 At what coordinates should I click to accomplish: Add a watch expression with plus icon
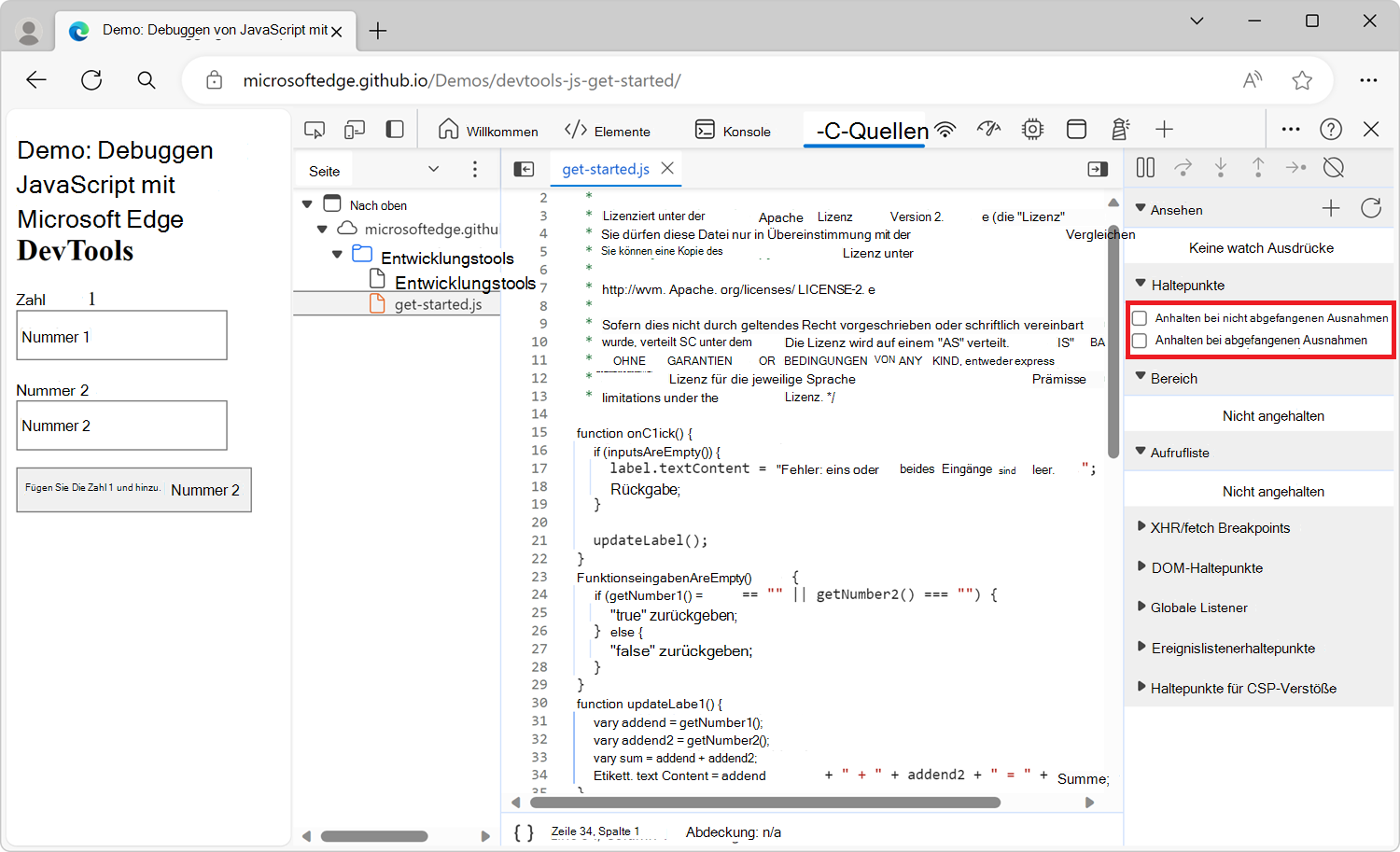coord(1331,209)
